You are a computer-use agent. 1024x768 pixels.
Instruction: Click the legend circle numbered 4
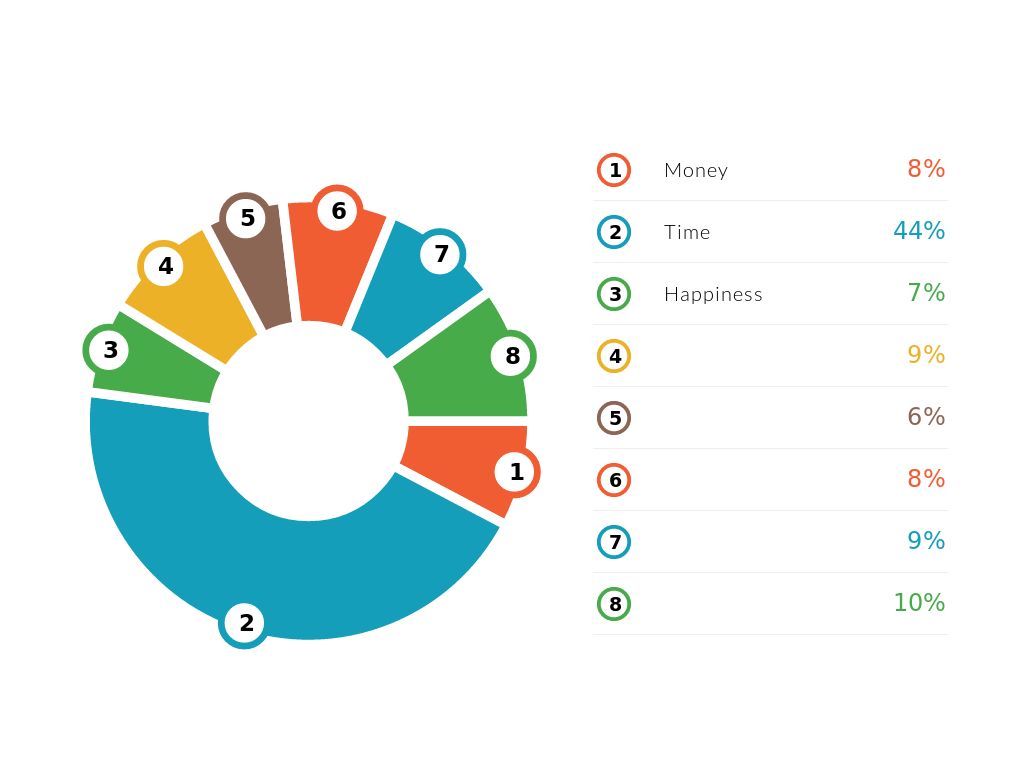(x=614, y=356)
